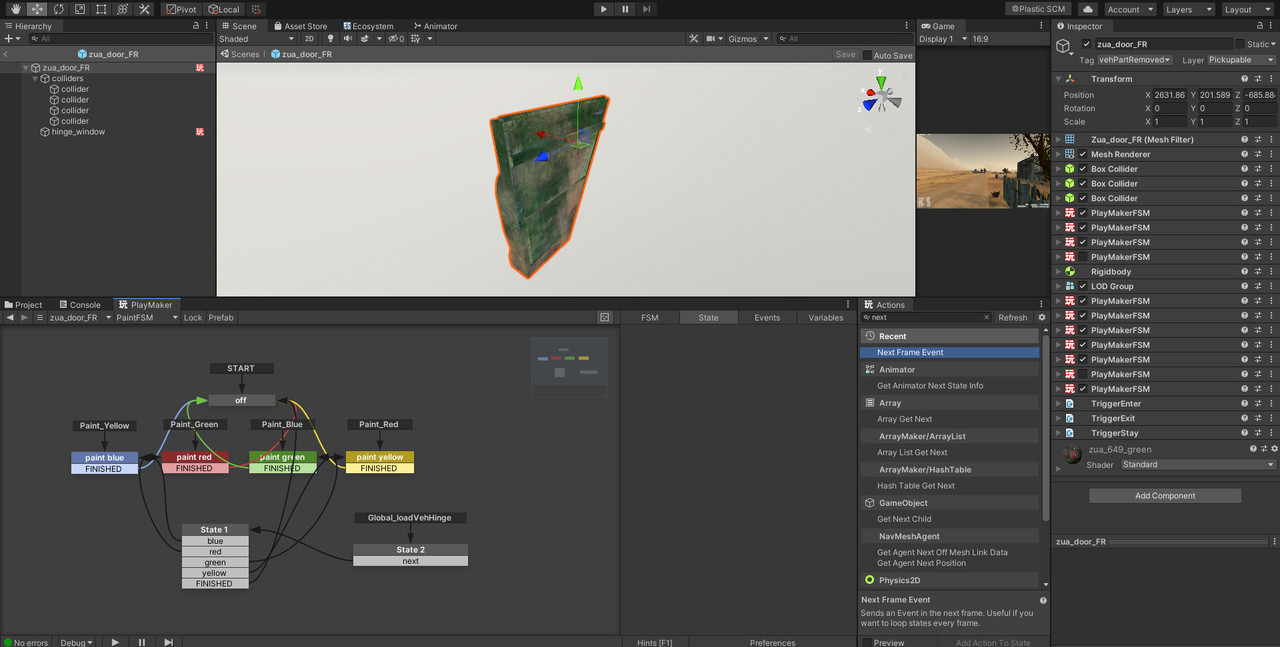Open scene camera settings icon
This screenshot has width=1280, height=647.
click(714, 39)
